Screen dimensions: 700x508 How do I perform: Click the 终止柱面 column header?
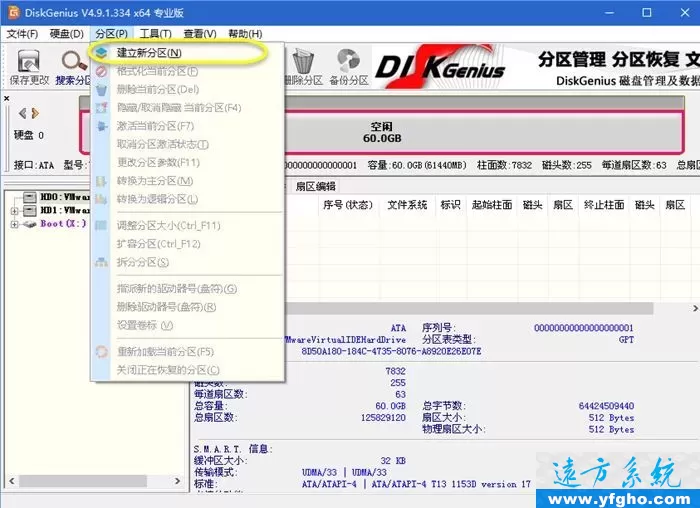[604, 205]
